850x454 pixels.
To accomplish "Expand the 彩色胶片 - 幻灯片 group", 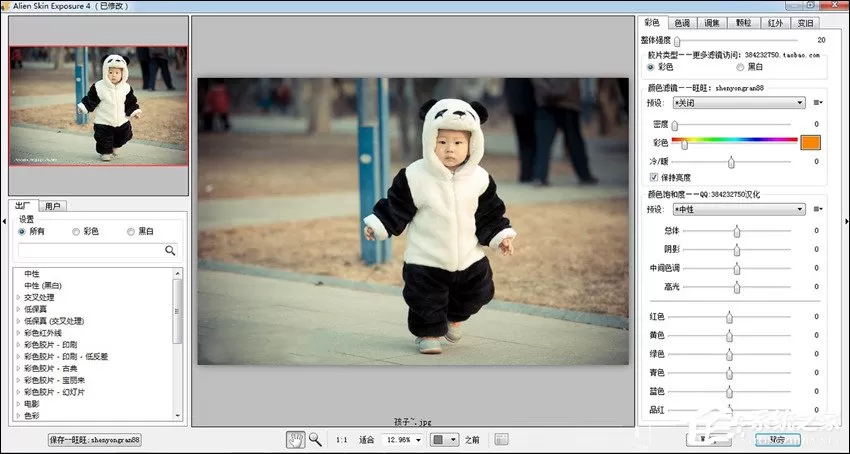I will [18, 392].
